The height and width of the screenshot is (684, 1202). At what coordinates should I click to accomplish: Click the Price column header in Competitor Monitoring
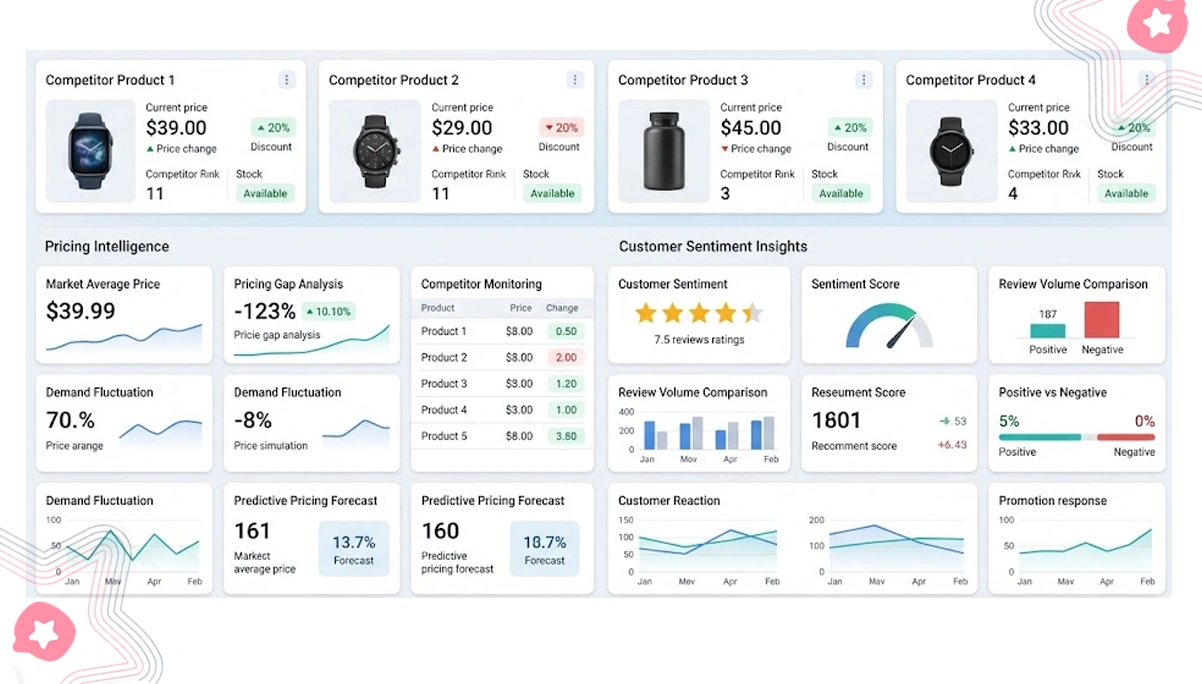tap(520, 308)
